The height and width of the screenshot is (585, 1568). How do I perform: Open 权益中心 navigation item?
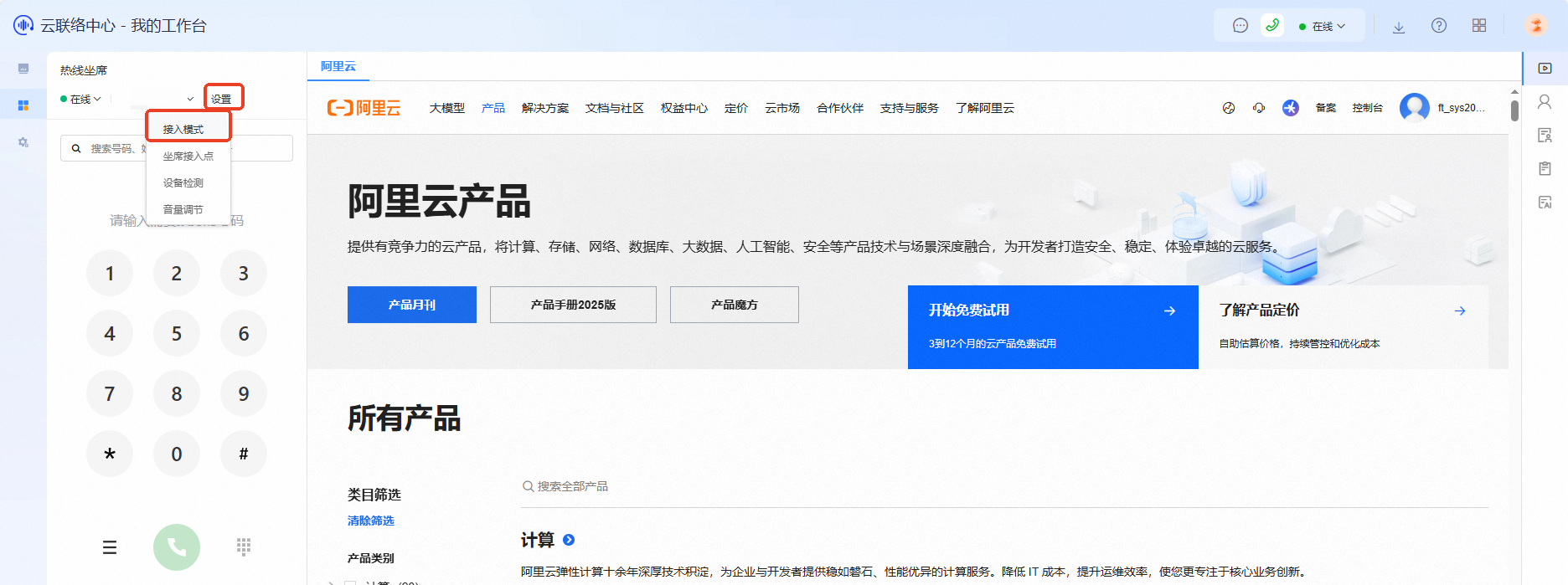coord(684,108)
